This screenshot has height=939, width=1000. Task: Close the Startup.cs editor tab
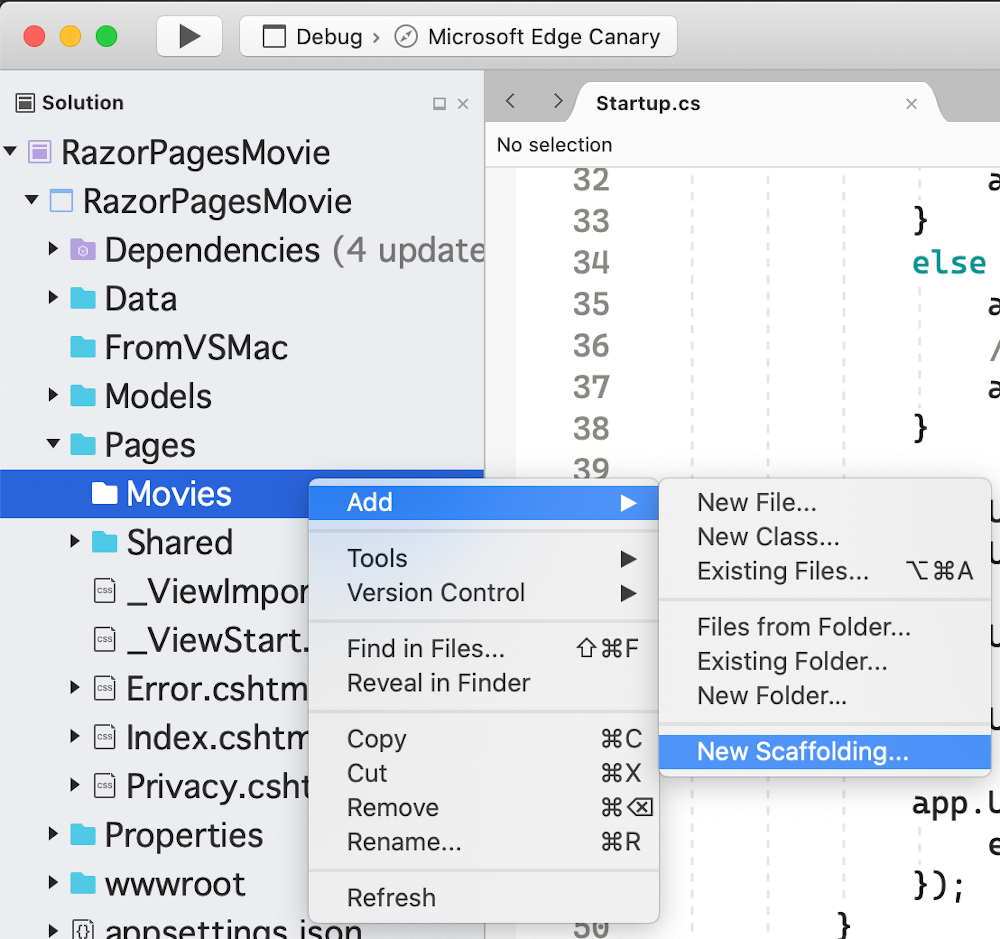911,103
